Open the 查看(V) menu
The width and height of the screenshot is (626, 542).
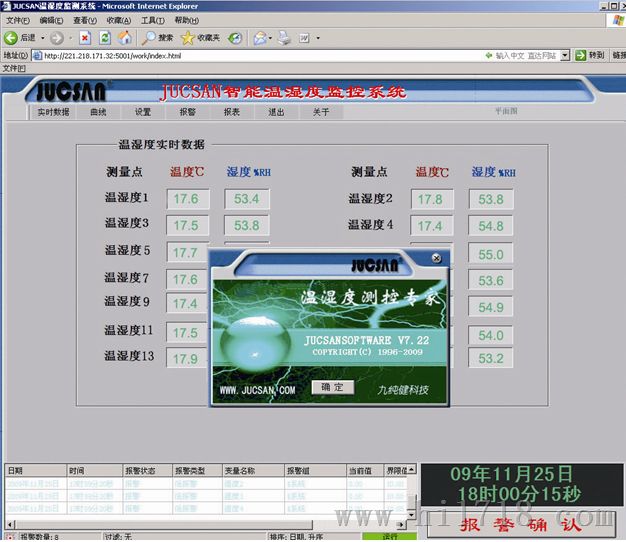[85, 20]
